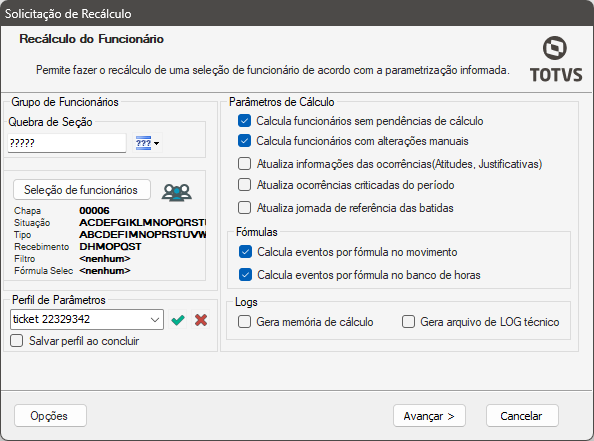Click the Quebra de Seção input field
This screenshot has width=594, height=441.
pos(67,143)
